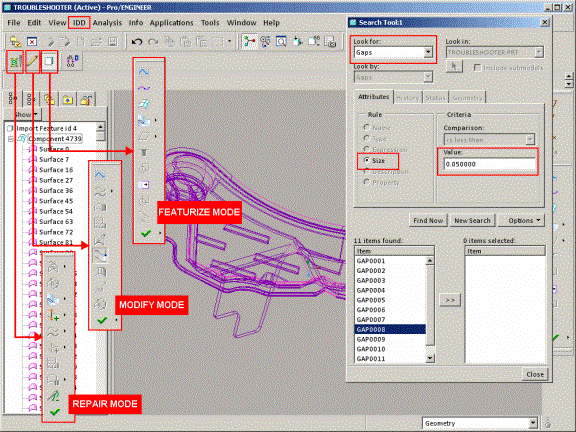This screenshot has height=432, width=576.
Task: Click the >> transfer button
Action: tap(450, 300)
